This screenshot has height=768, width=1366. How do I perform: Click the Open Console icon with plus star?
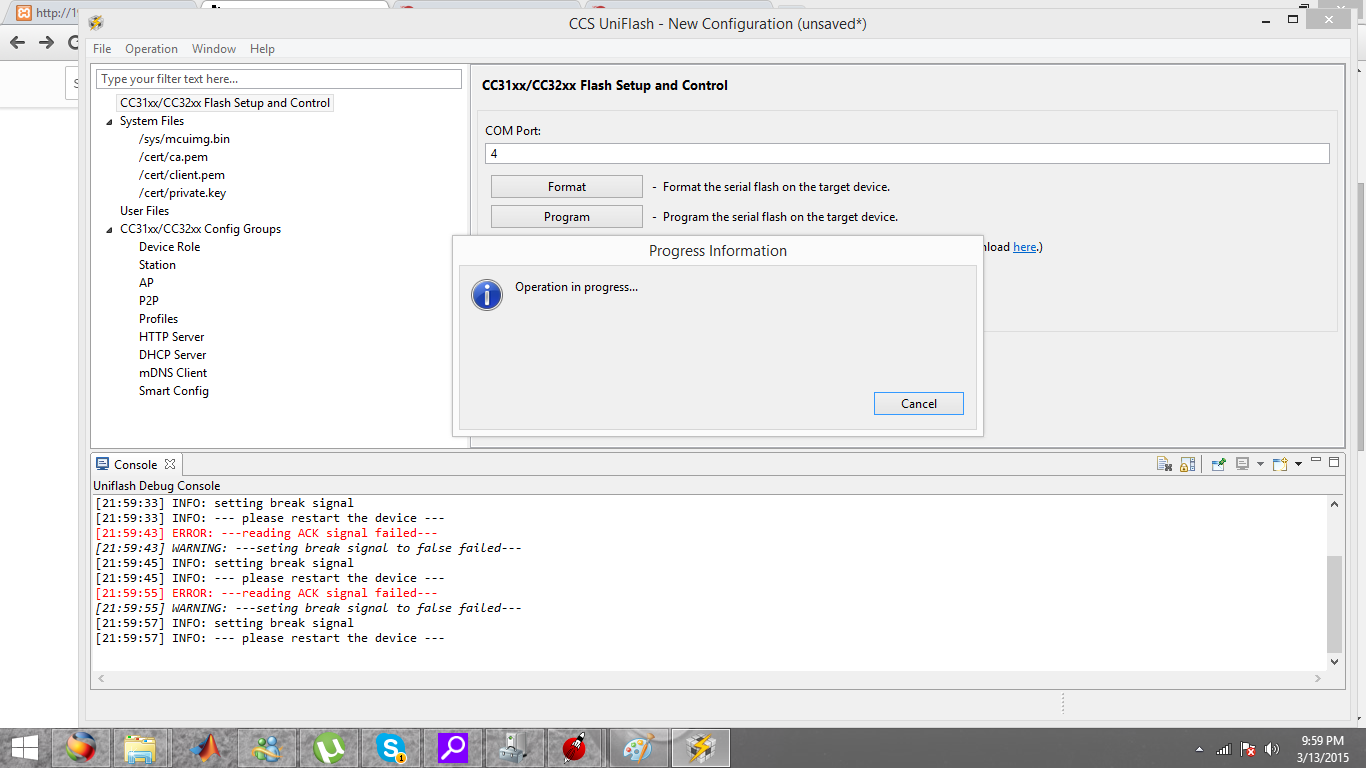pyautogui.click(x=1280, y=464)
